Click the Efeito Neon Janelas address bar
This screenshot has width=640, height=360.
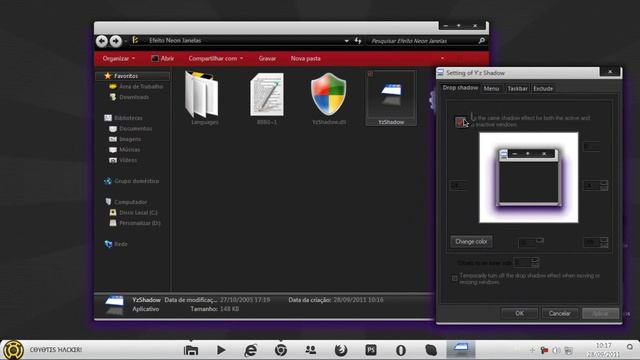point(241,40)
